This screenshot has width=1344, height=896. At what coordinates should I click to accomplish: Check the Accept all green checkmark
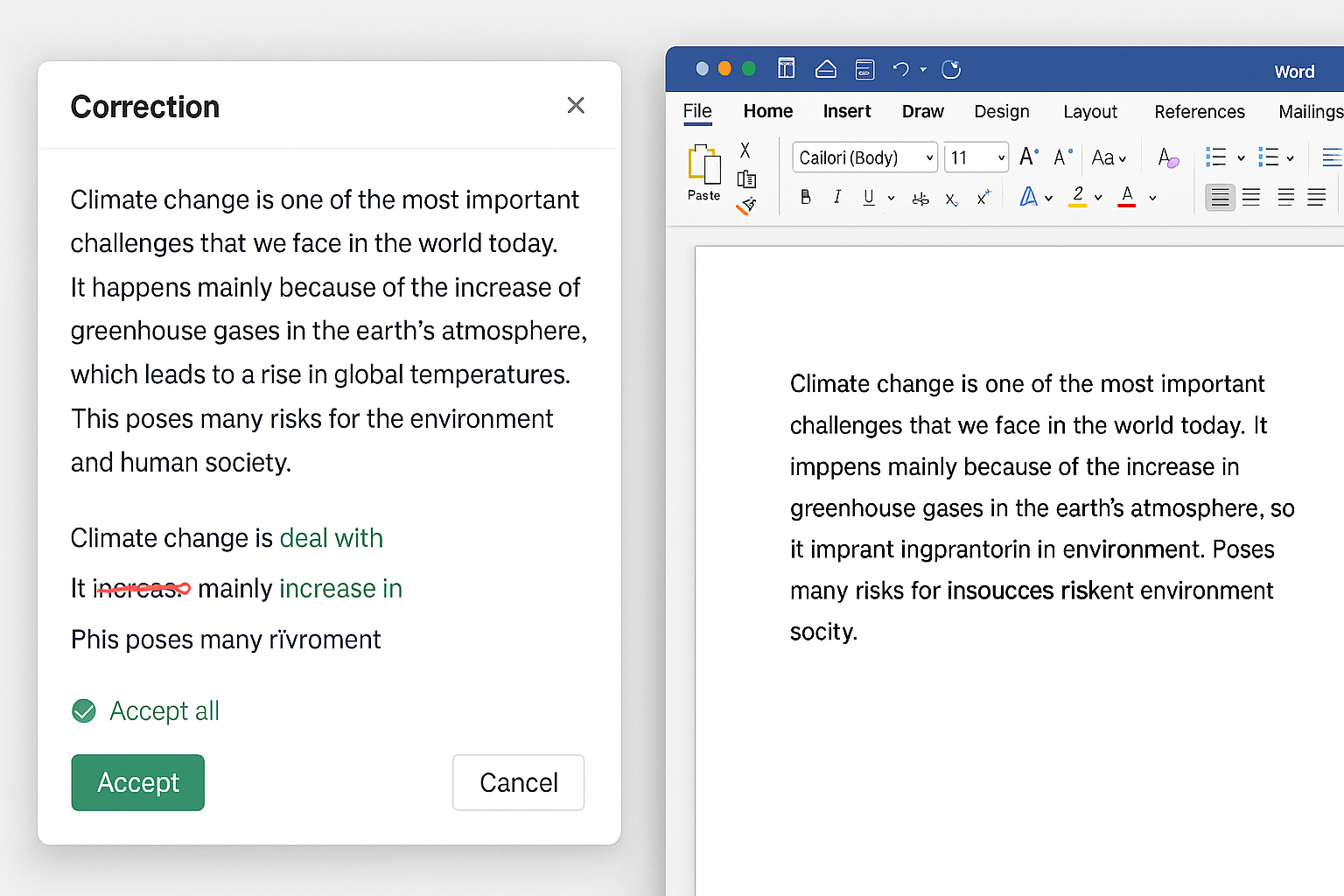pyautogui.click(x=84, y=711)
